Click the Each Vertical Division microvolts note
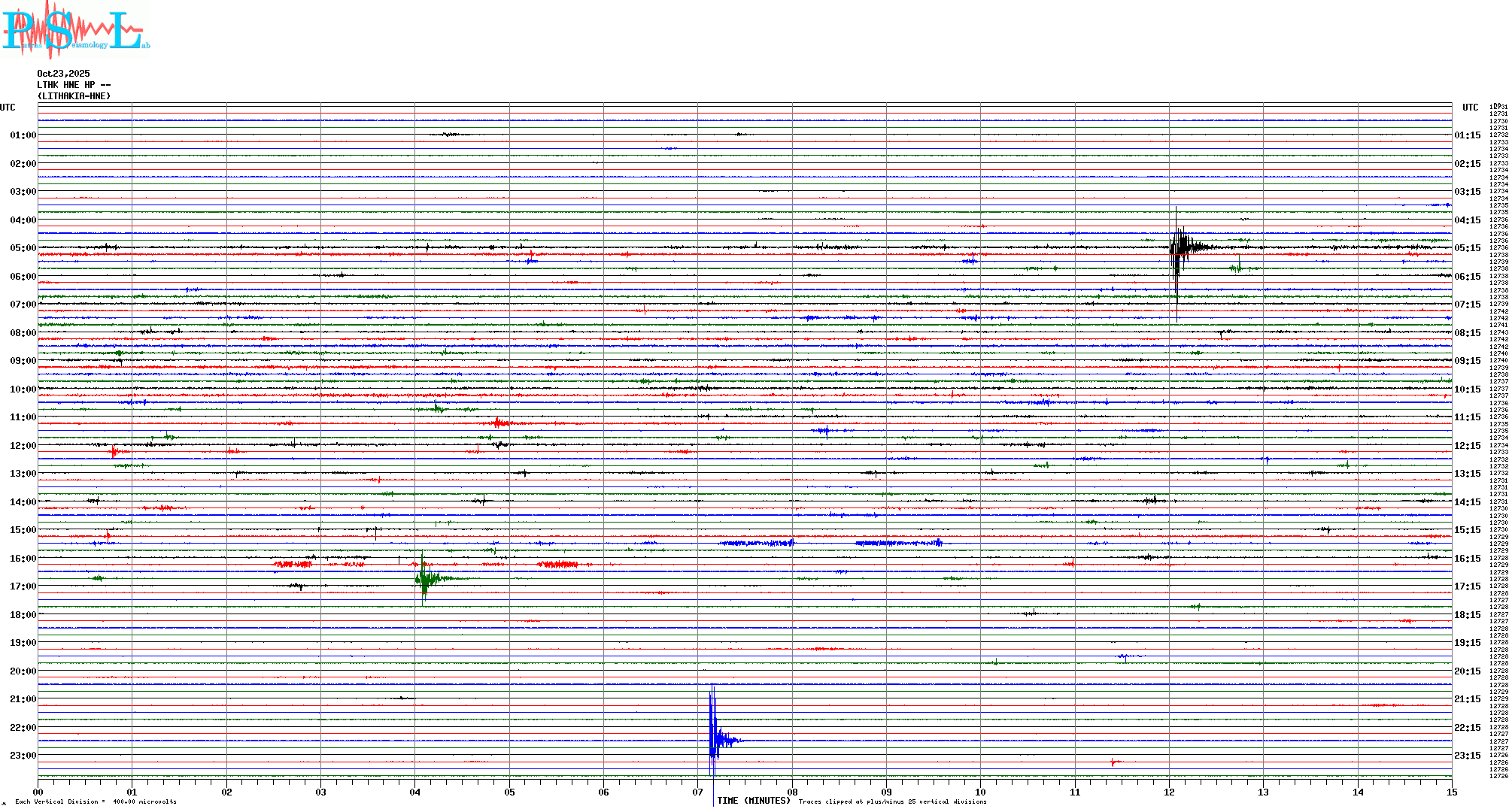The image size is (1512, 812). (96, 801)
